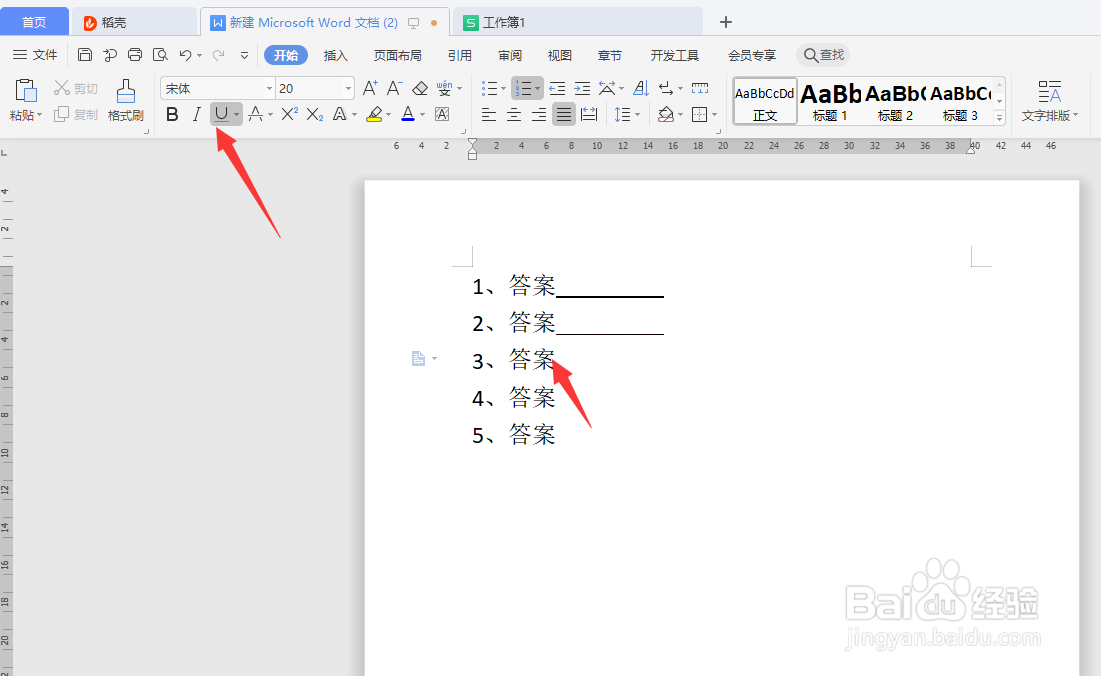Open the quick access customize dropdown
Viewport: 1101px width, 676px height.
pos(244,55)
